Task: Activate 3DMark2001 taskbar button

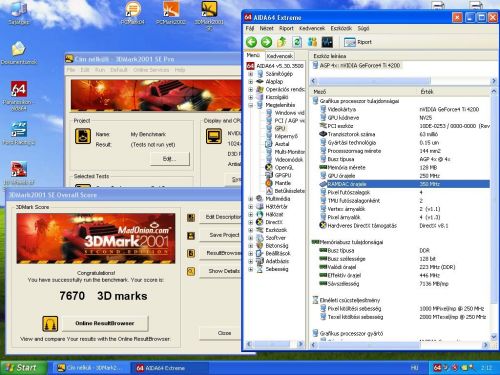Action: (90, 368)
